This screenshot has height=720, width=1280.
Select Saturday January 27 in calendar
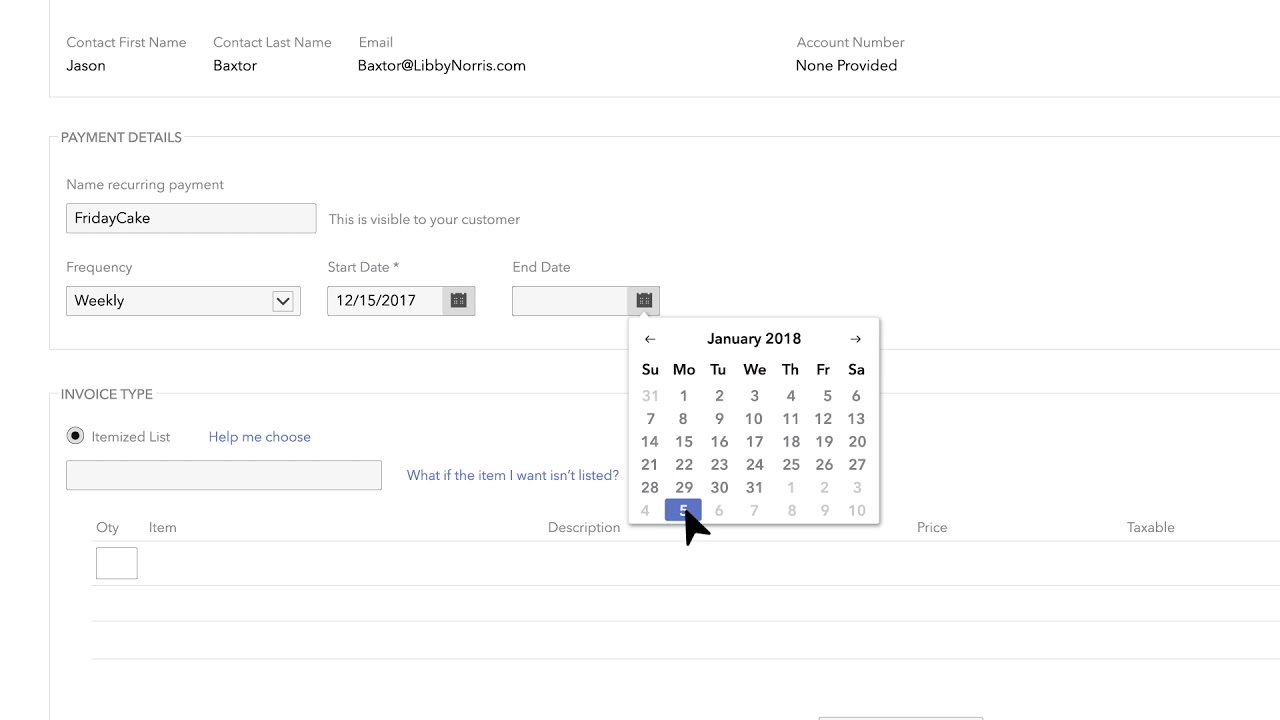click(x=857, y=465)
